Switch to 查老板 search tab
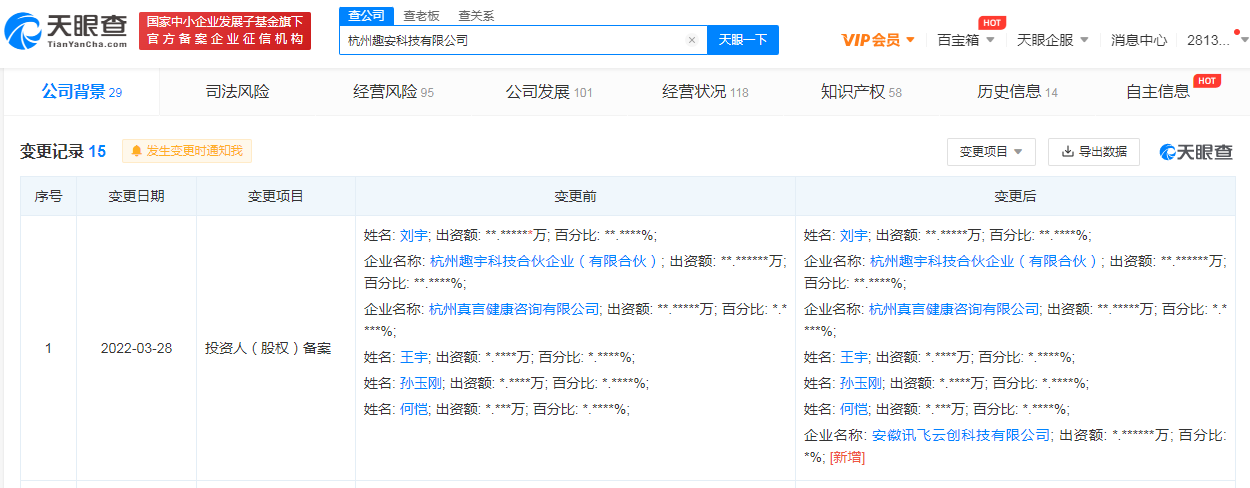The image size is (1250, 488). pyautogui.click(x=421, y=16)
